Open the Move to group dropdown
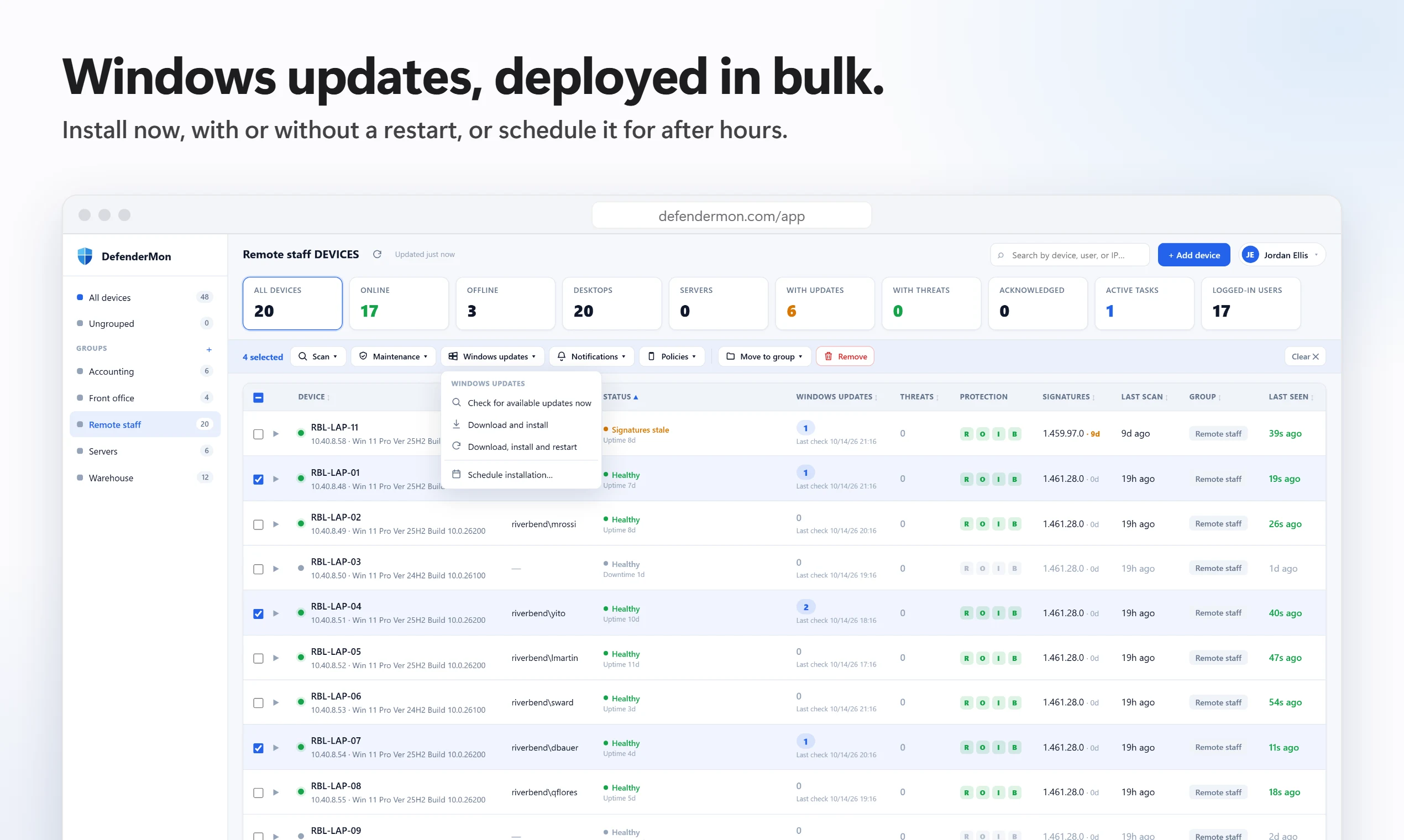The image size is (1404, 840). click(764, 356)
